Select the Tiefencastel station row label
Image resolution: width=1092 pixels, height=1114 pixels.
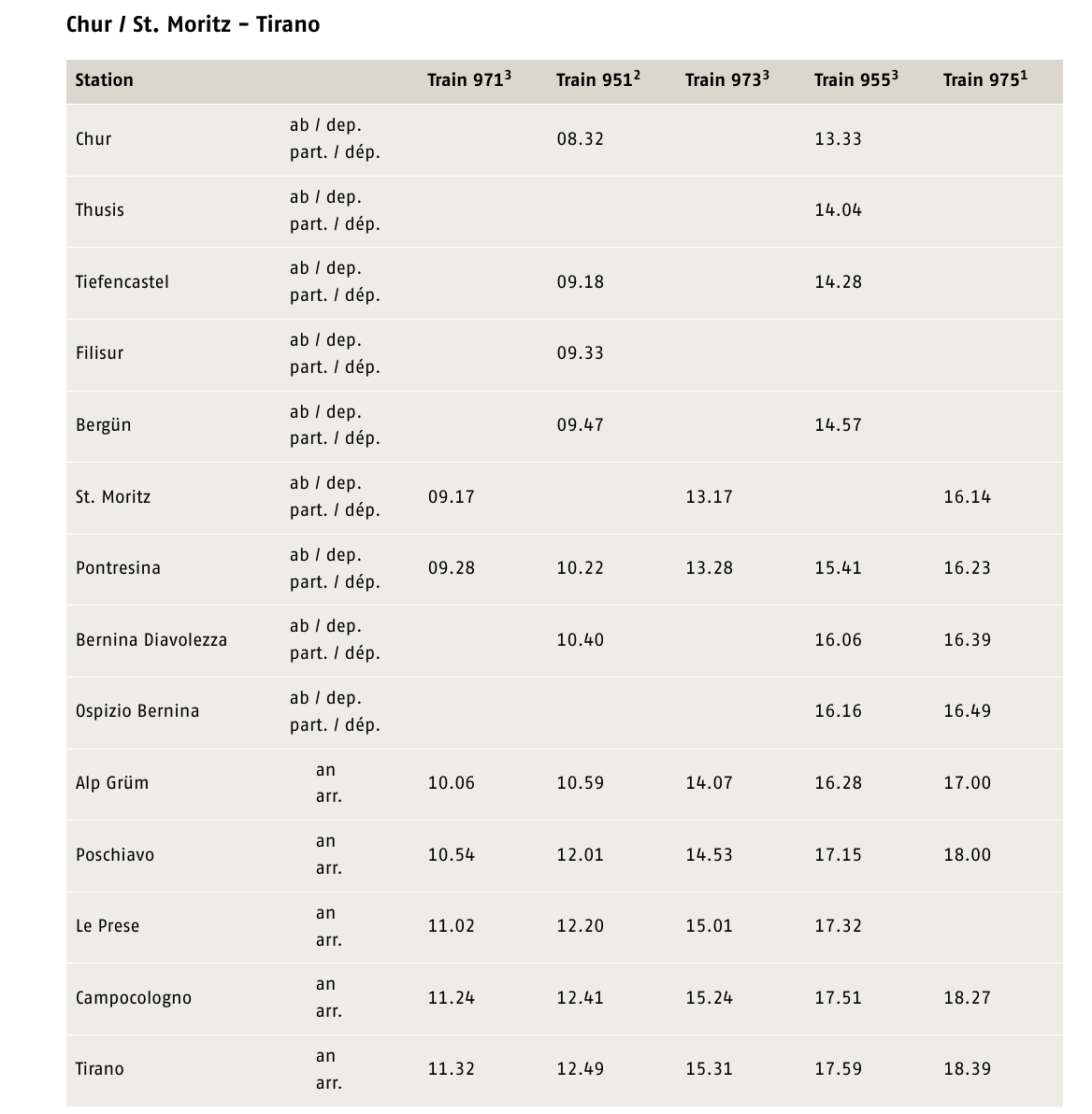[x=122, y=281]
